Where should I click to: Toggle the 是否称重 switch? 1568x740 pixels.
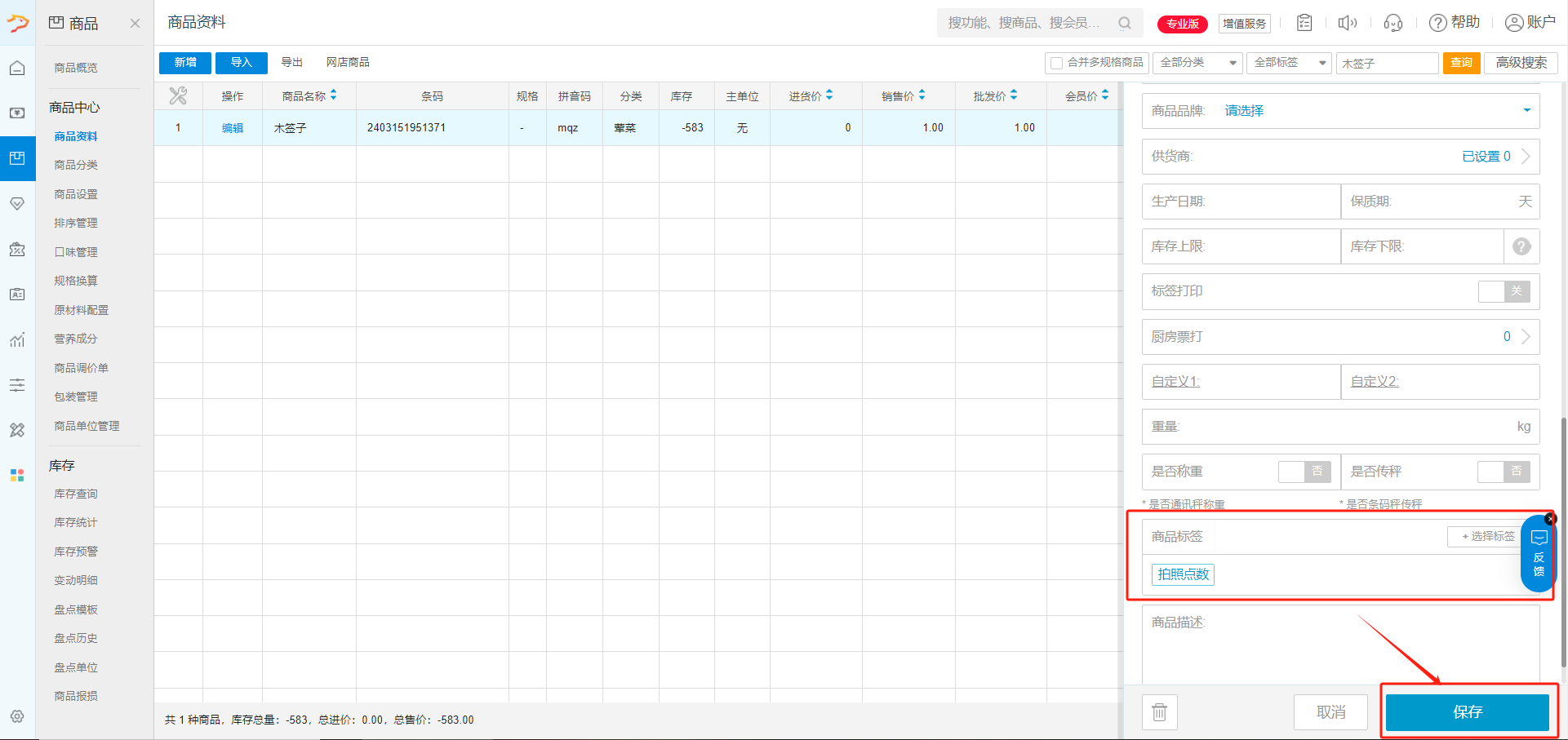tap(1304, 472)
